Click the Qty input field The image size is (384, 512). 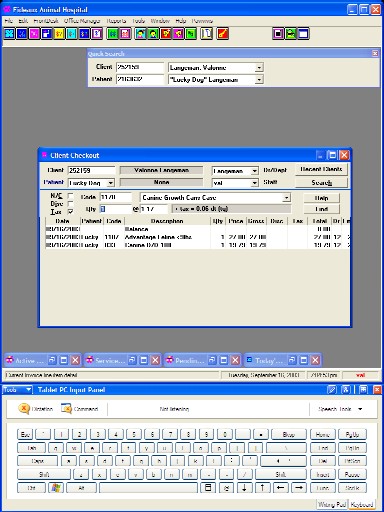click(116, 209)
